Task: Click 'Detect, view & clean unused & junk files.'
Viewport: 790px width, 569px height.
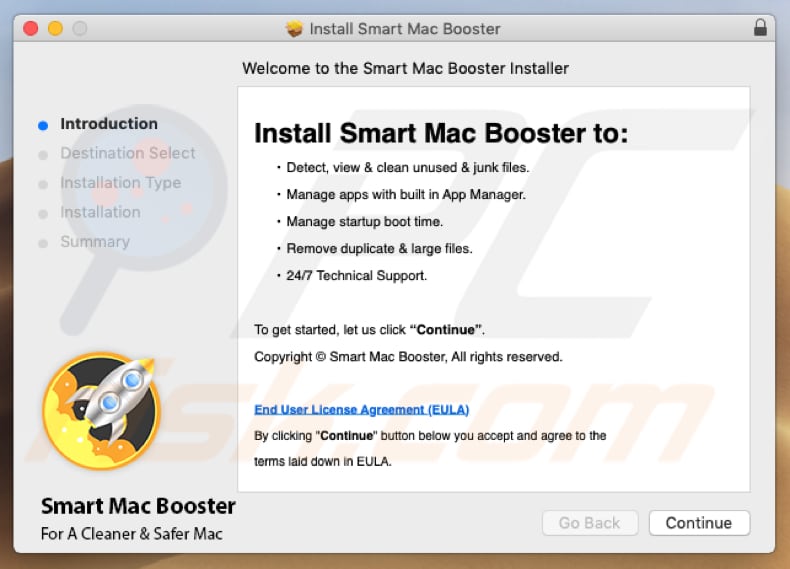Action: click(408, 167)
